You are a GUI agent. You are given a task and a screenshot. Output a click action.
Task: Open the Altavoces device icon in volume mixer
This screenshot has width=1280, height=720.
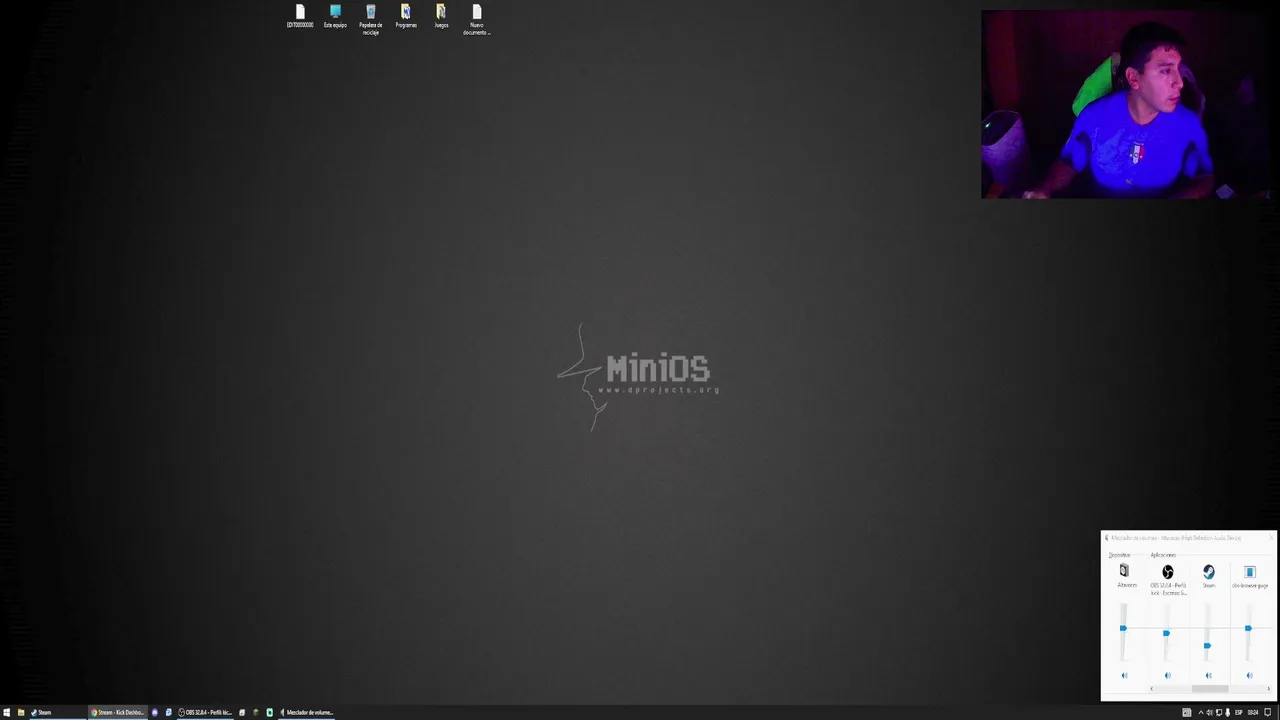coord(1124,571)
